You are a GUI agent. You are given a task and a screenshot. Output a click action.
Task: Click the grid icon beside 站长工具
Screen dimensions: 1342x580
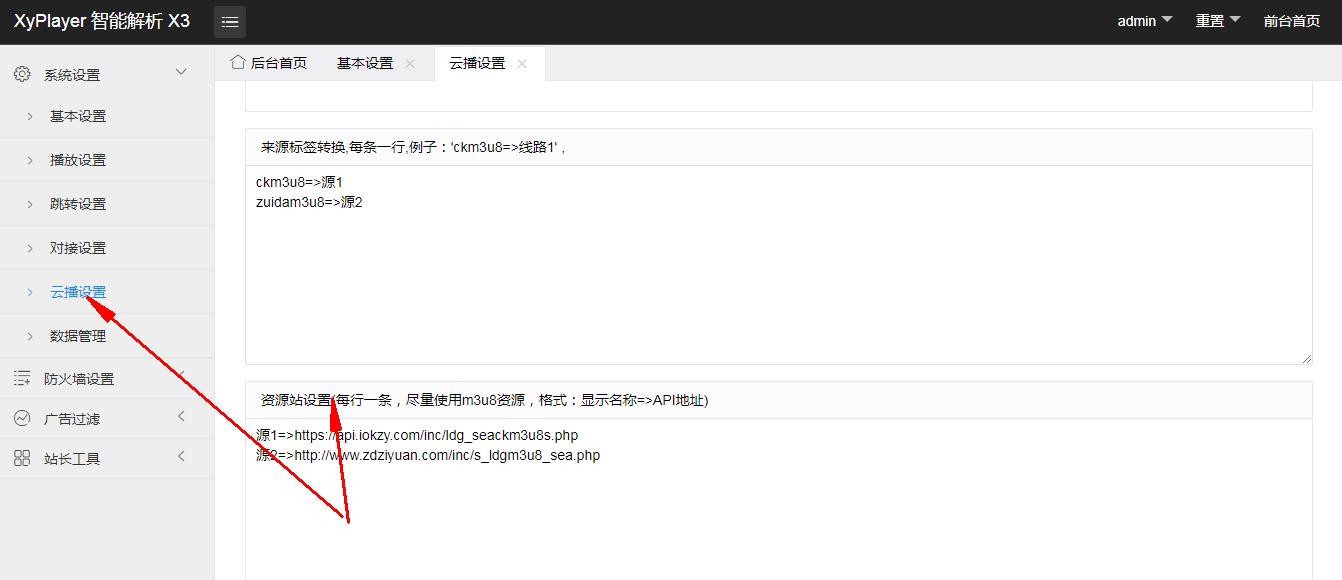pos(22,458)
